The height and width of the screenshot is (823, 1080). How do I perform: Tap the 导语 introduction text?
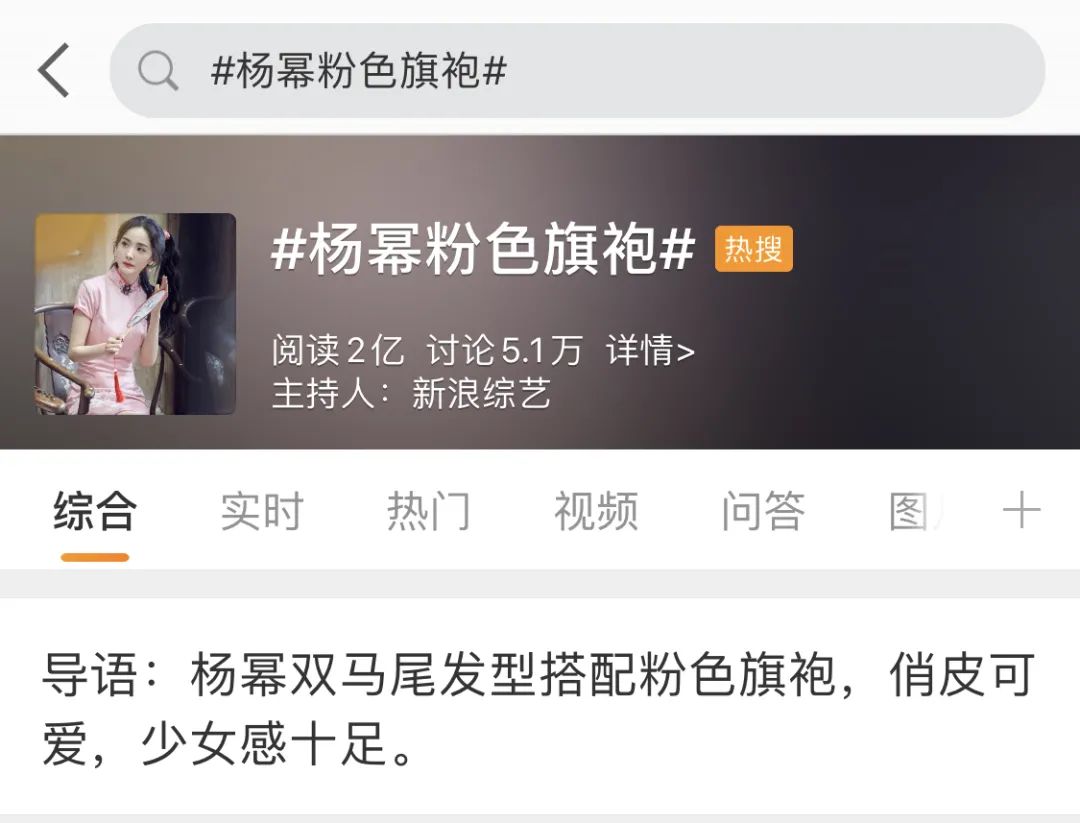click(x=539, y=709)
